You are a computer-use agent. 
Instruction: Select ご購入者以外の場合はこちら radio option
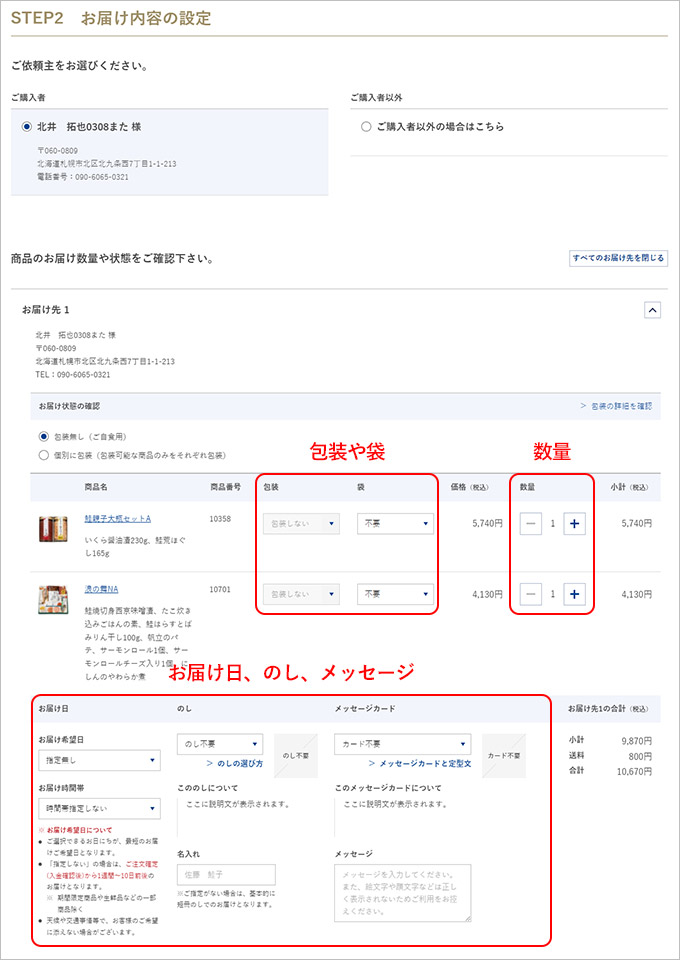(367, 127)
